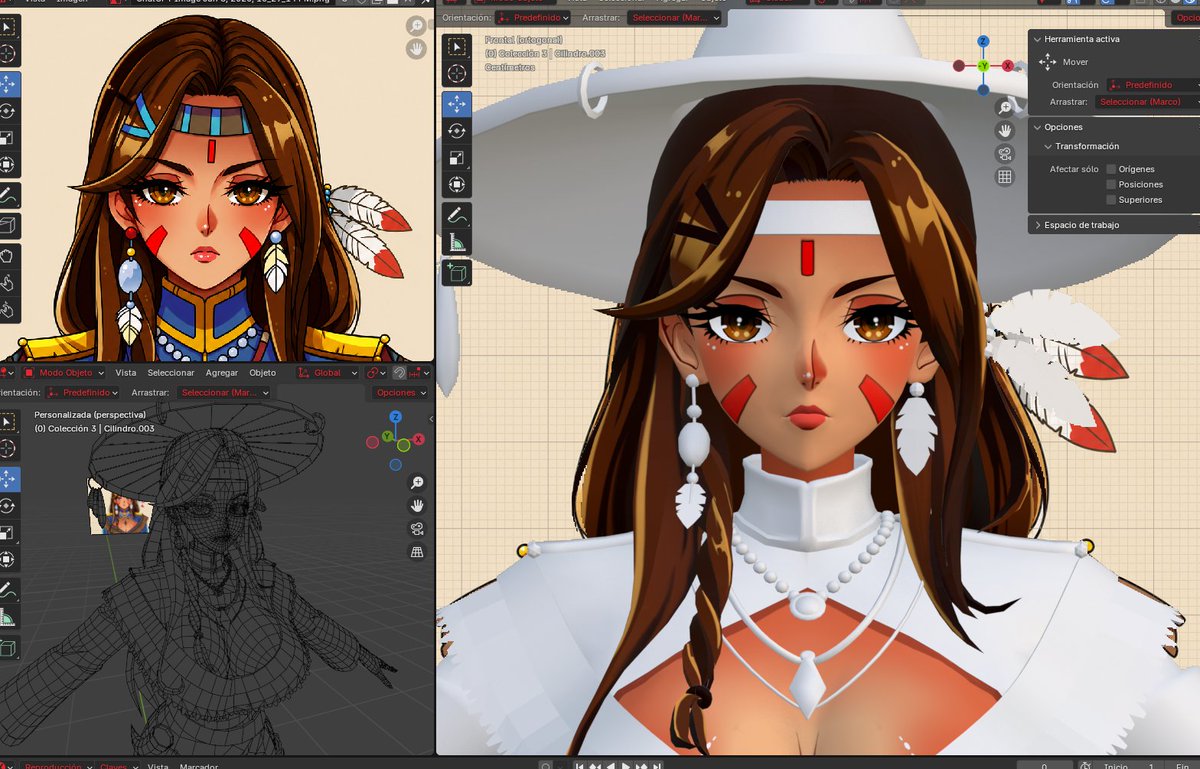Screen dimensions: 1200x769
Task: Collapse the Opciones panel in sidebar
Action: tap(1037, 127)
